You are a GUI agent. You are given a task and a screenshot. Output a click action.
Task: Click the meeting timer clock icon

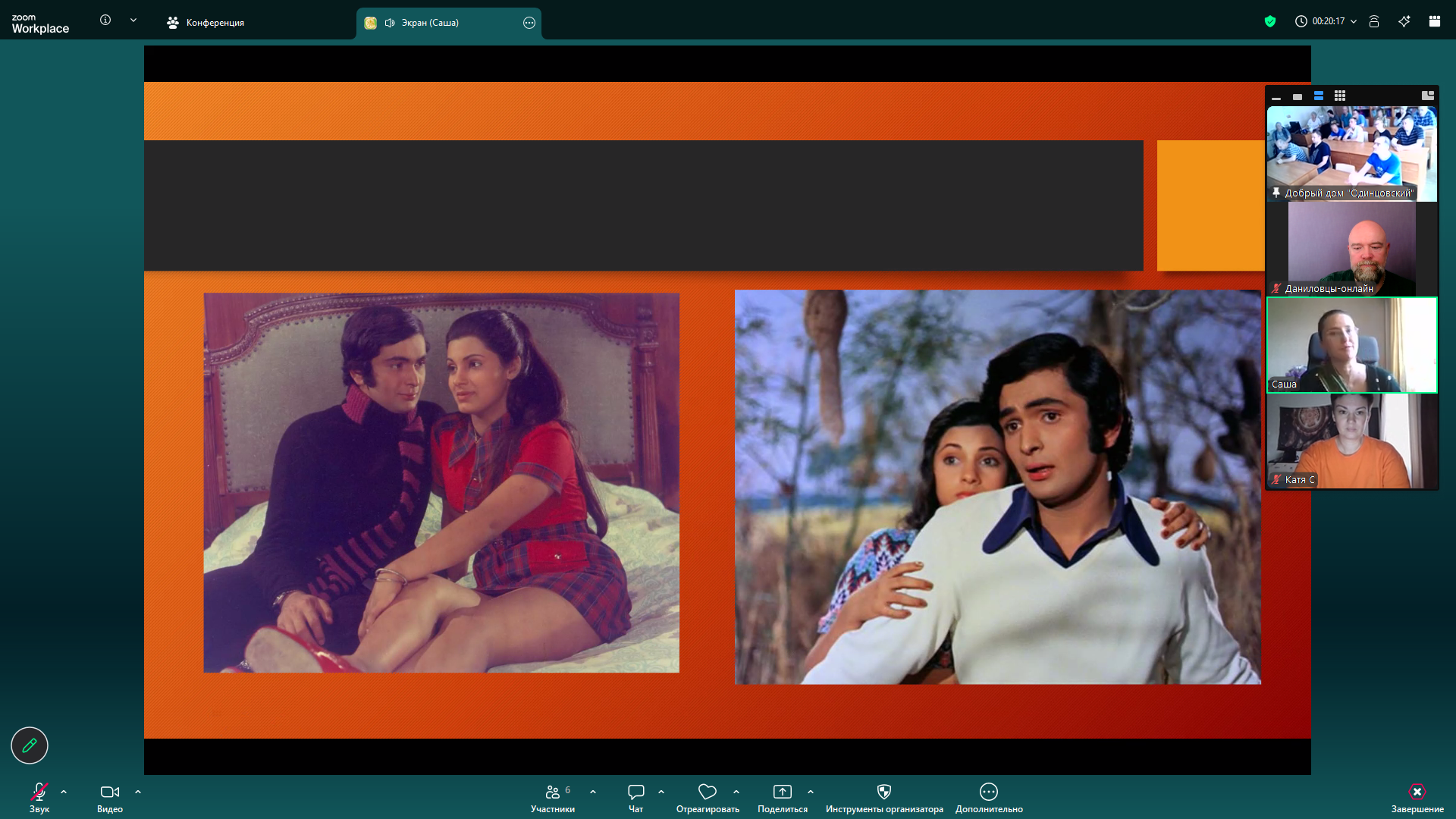pyautogui.click(x=1301, y=21)
